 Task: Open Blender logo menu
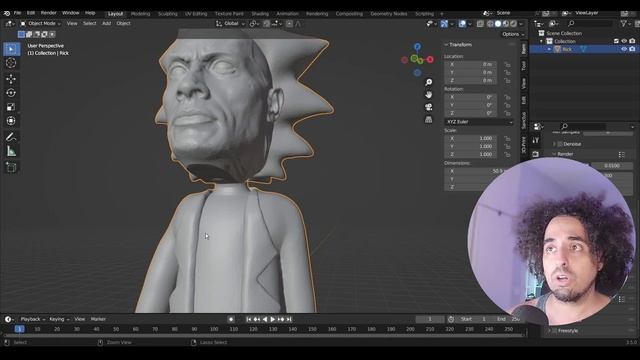(x=7, y=13)
